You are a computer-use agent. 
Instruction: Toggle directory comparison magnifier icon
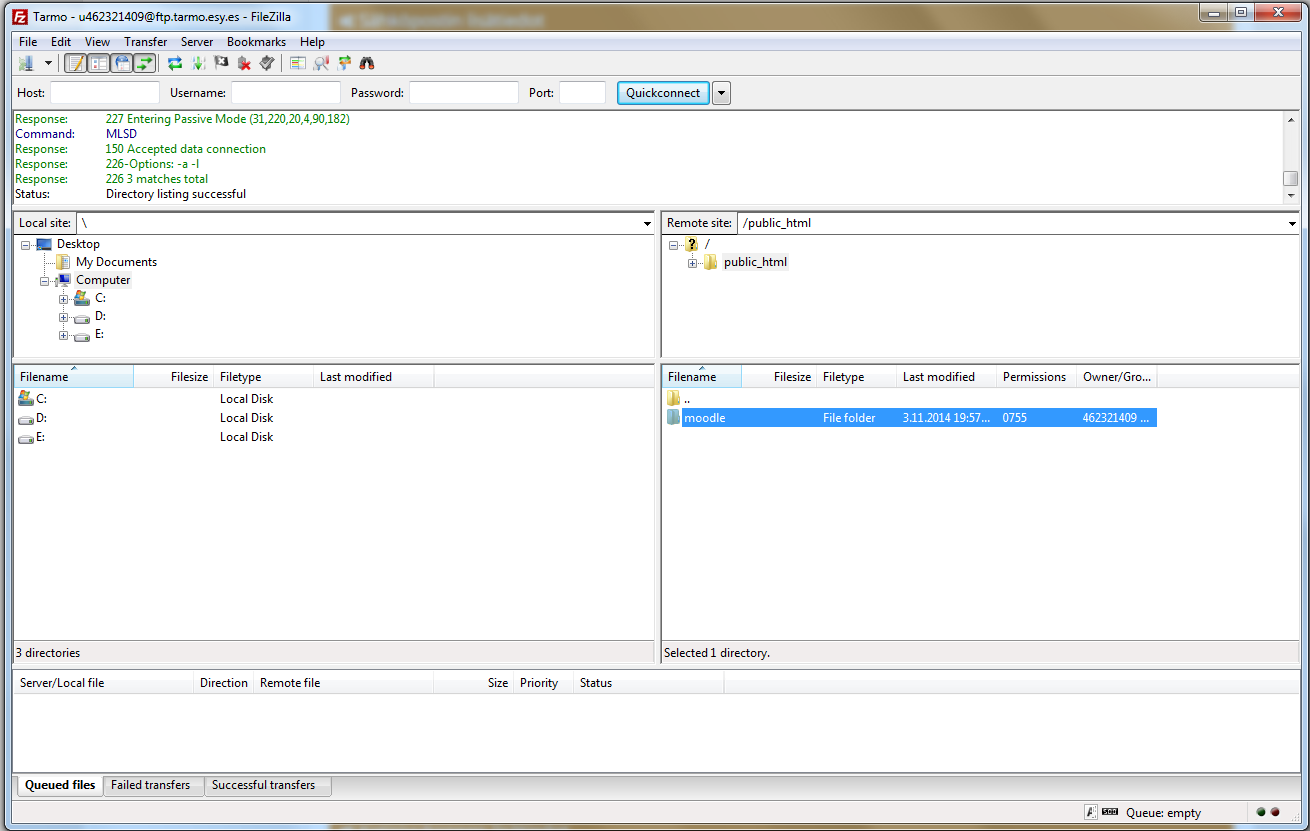coord(321,63)
